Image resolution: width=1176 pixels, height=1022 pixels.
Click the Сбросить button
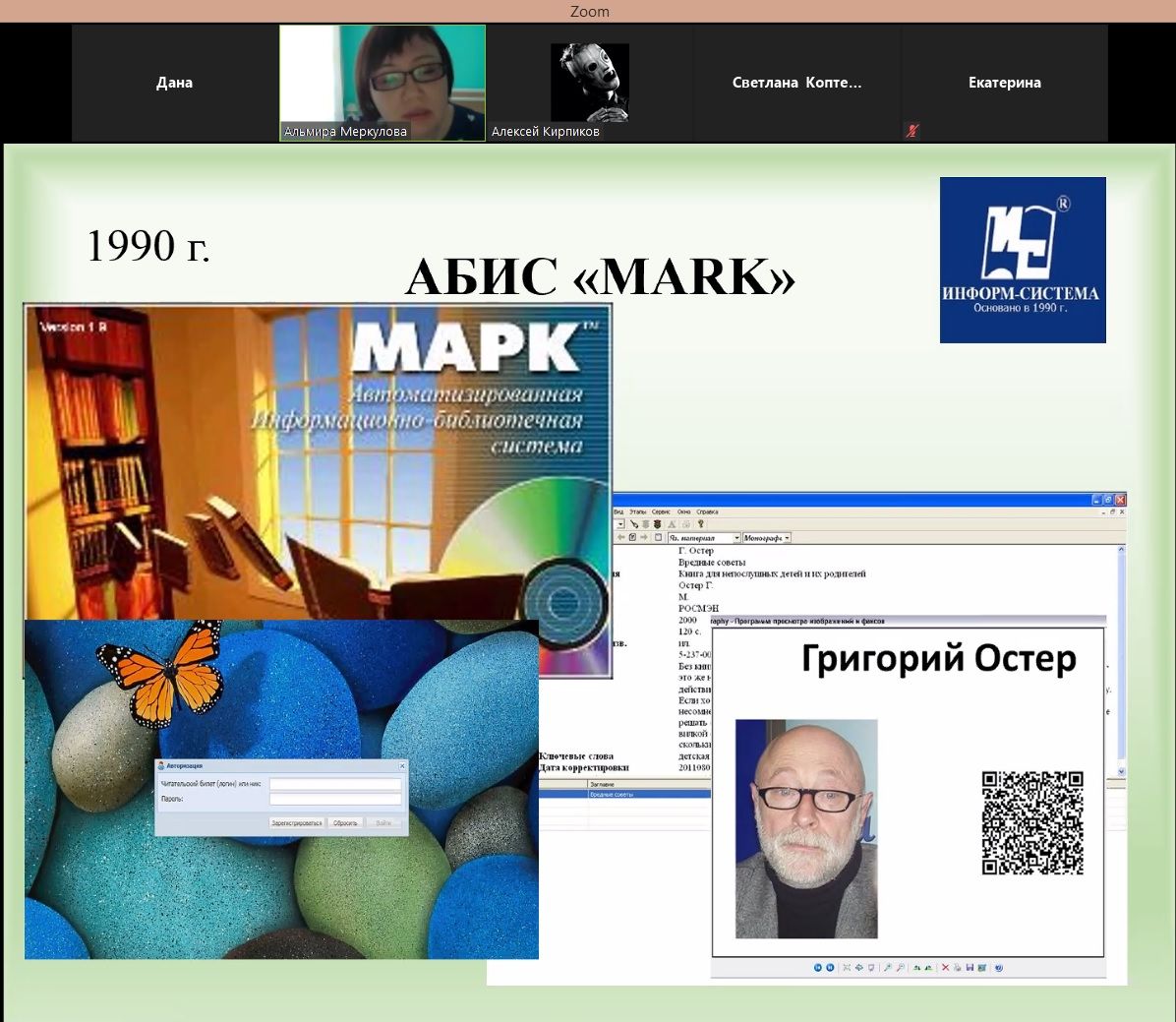click(x=345, y=823)
